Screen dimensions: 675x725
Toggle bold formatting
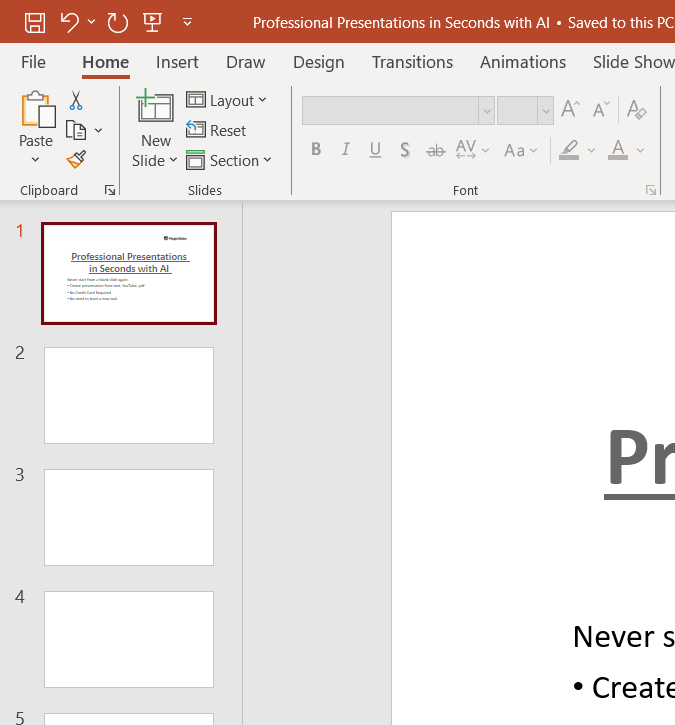[316, 150]
